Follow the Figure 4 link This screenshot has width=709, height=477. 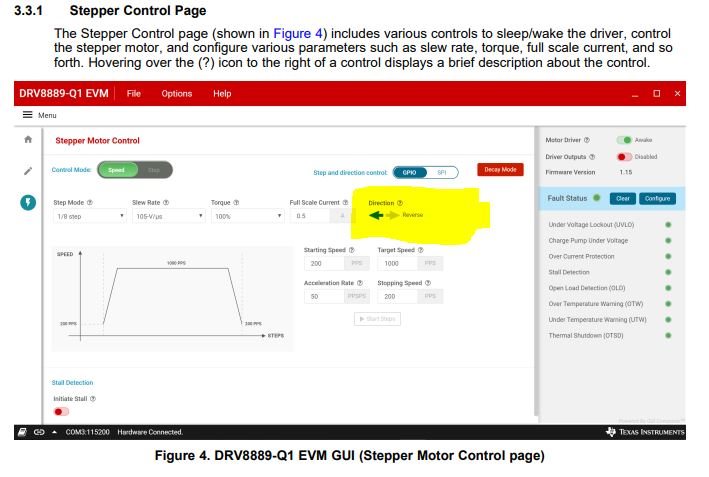point(298,33)
